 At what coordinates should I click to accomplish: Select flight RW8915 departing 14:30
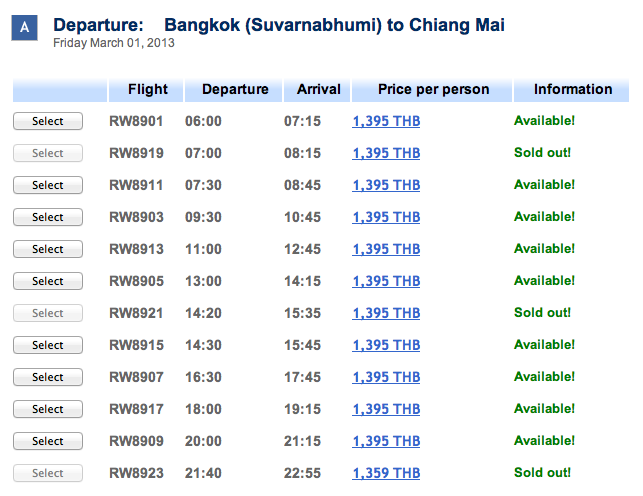[48, 345]
